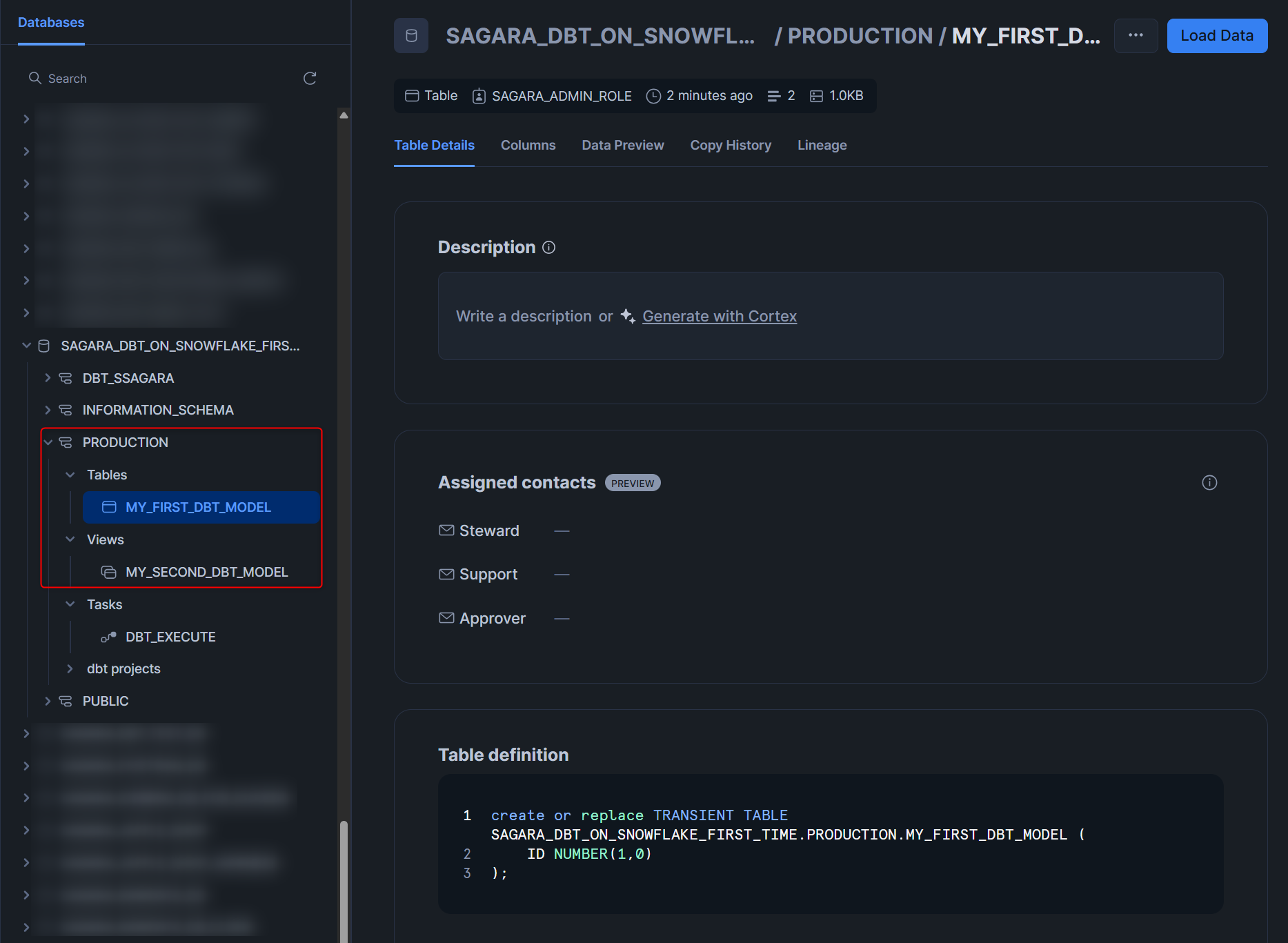Image resolution: width=1288 pixels, height=943 pixels.
Task: Click the 1.0KB size value
Action: click(x=846, y=96)
